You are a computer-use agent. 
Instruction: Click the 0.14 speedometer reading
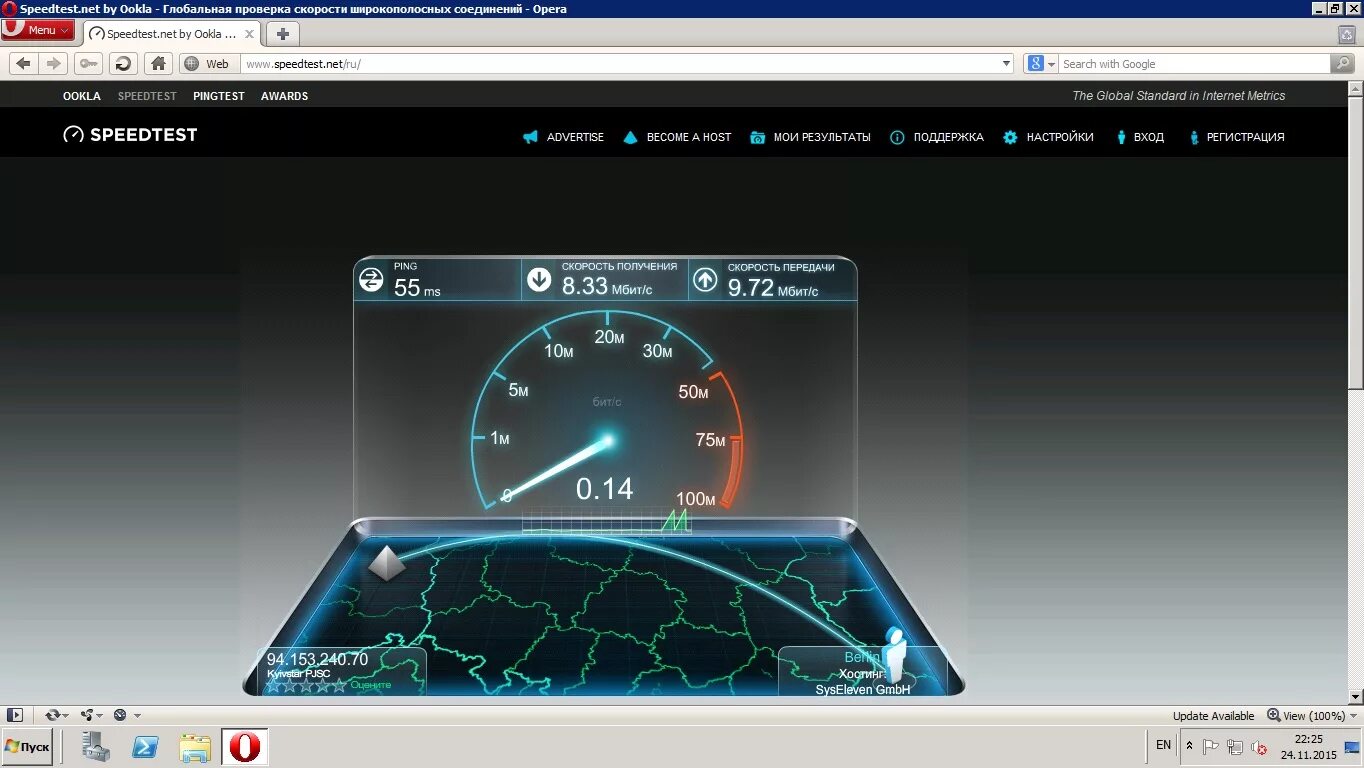click(605, 488)
